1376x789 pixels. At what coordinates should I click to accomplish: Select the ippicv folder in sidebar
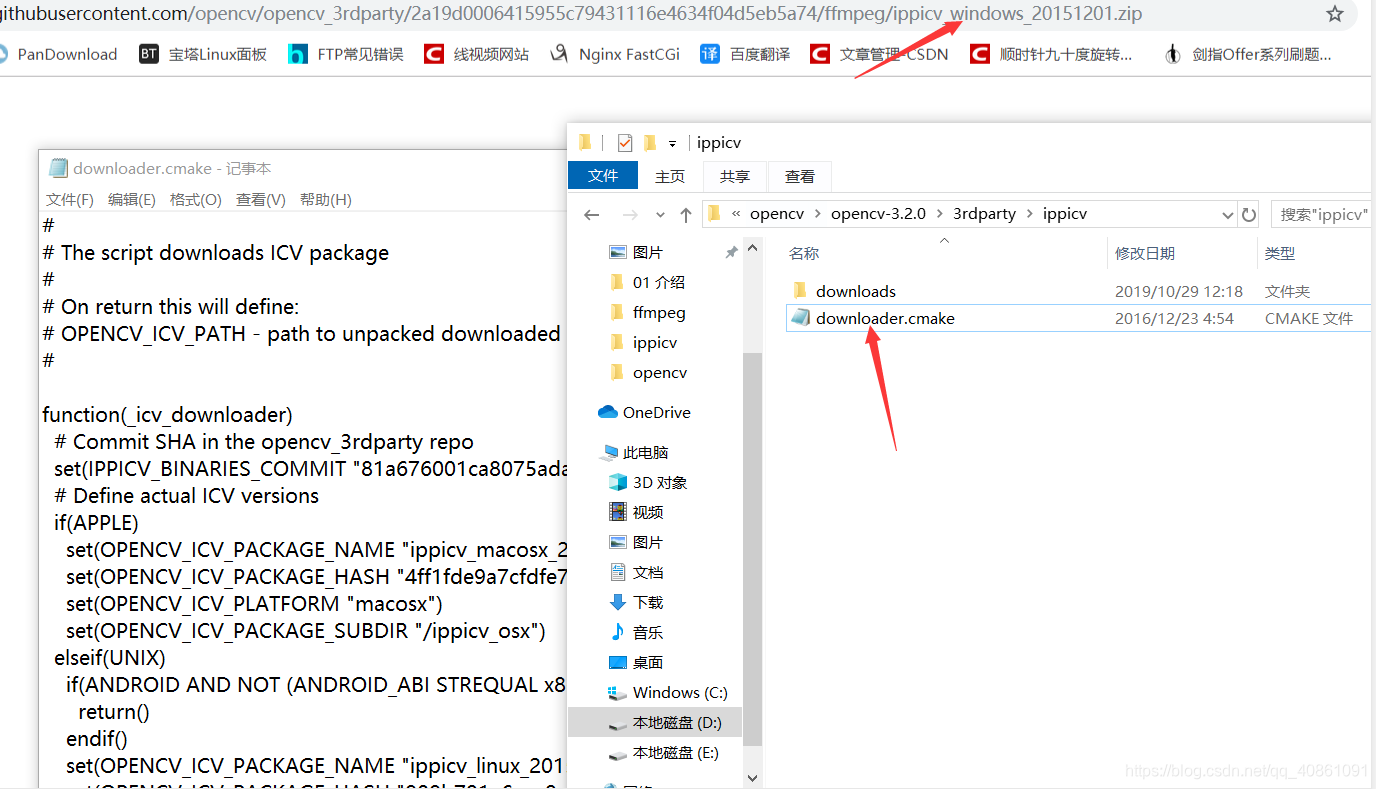pos(643,342)
